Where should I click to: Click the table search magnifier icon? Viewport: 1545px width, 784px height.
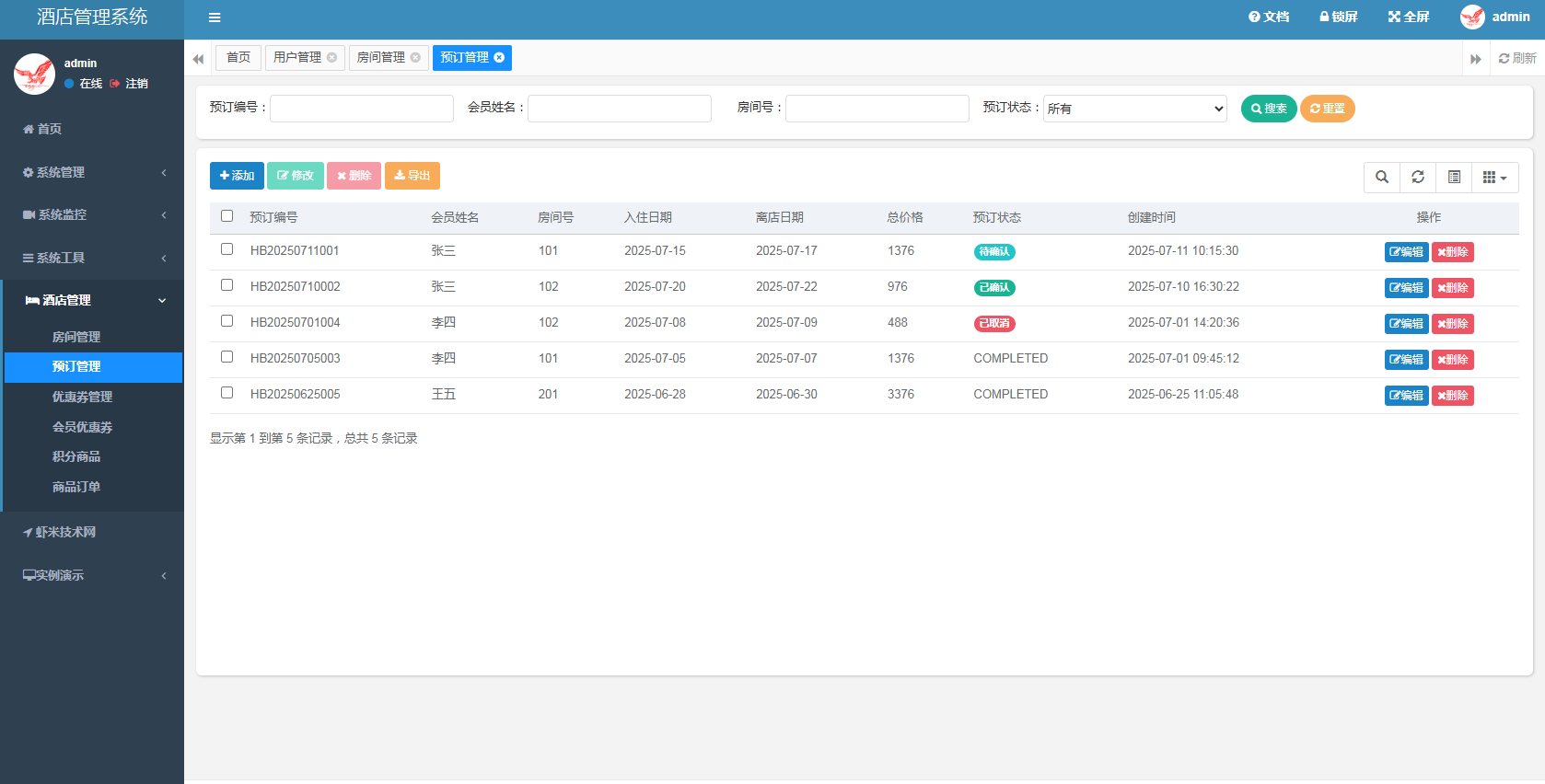[x=1381, y=178]
